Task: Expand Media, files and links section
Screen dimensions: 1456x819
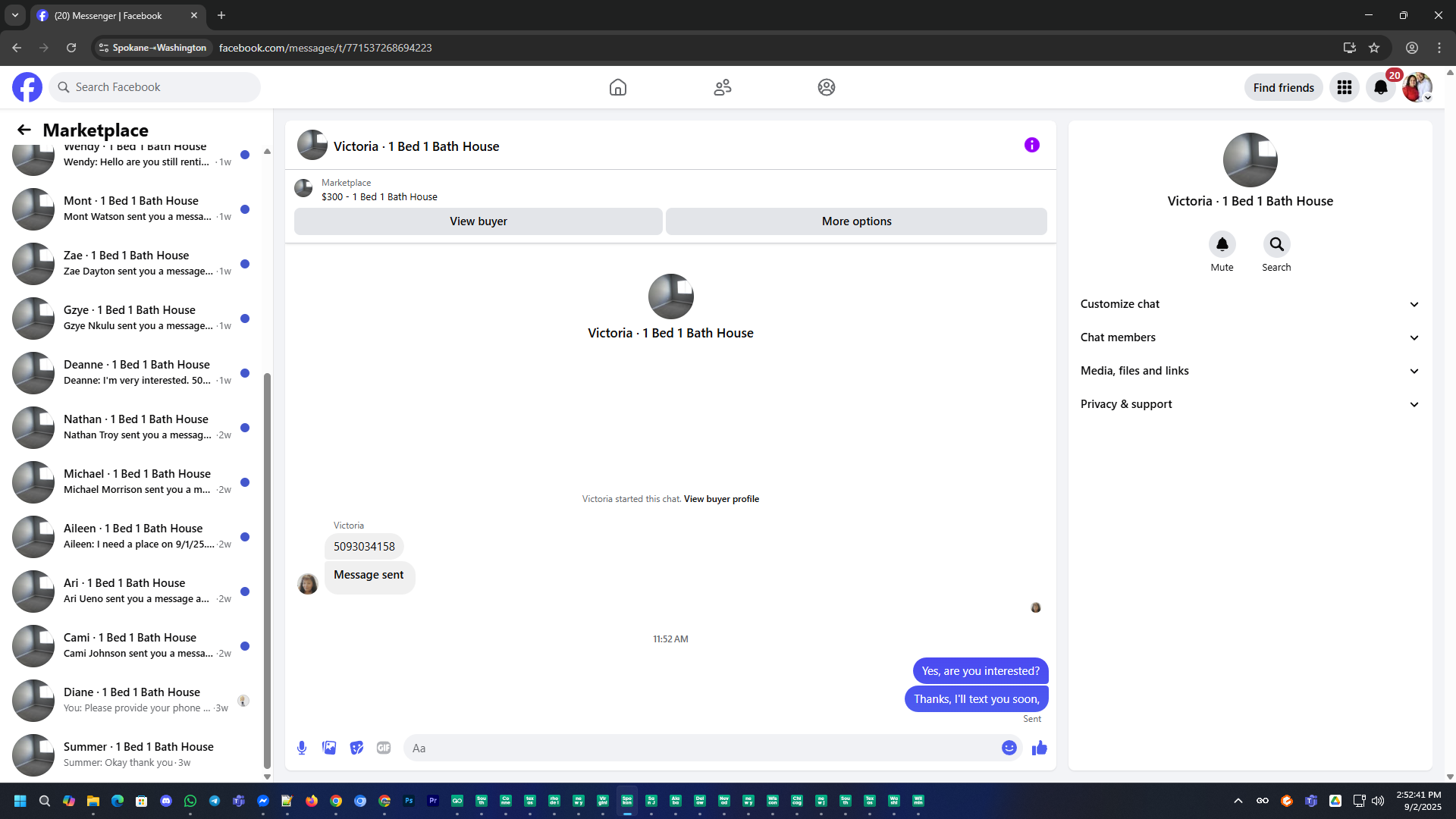Action: click(x=1250, y=371)
